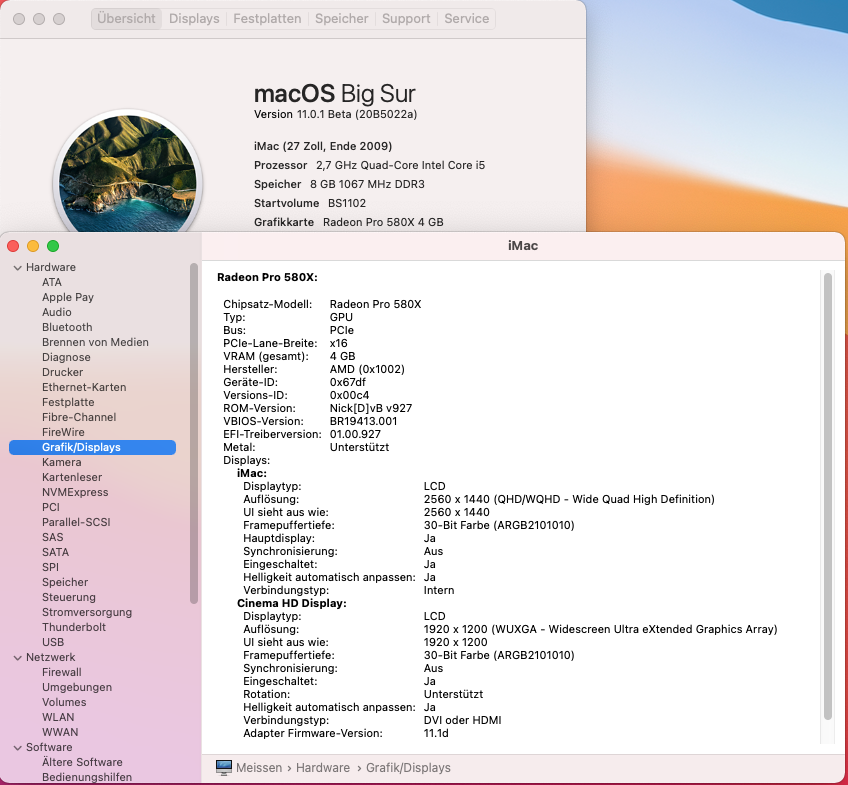Select Drucker in the sidebar
Image resolution: width=848 pixels, height=785 pixels.
click(63, 372)
